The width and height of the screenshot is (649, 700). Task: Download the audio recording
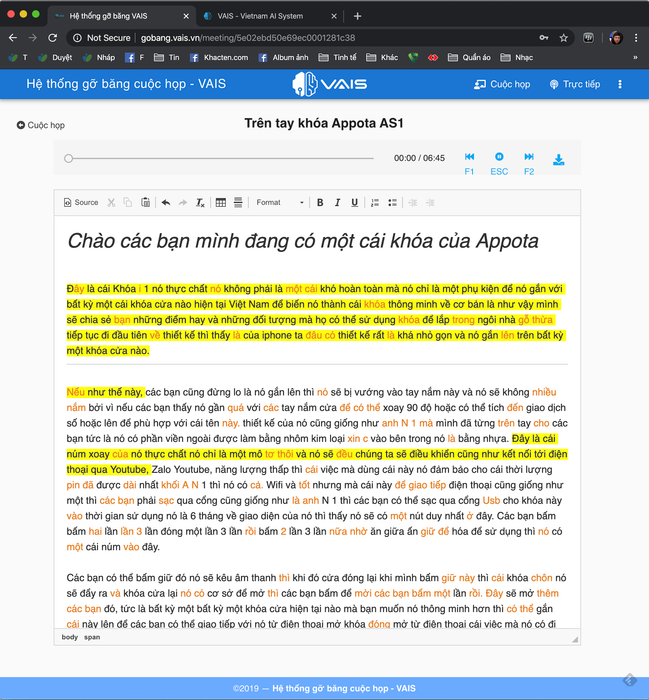(x=558, y=160)
